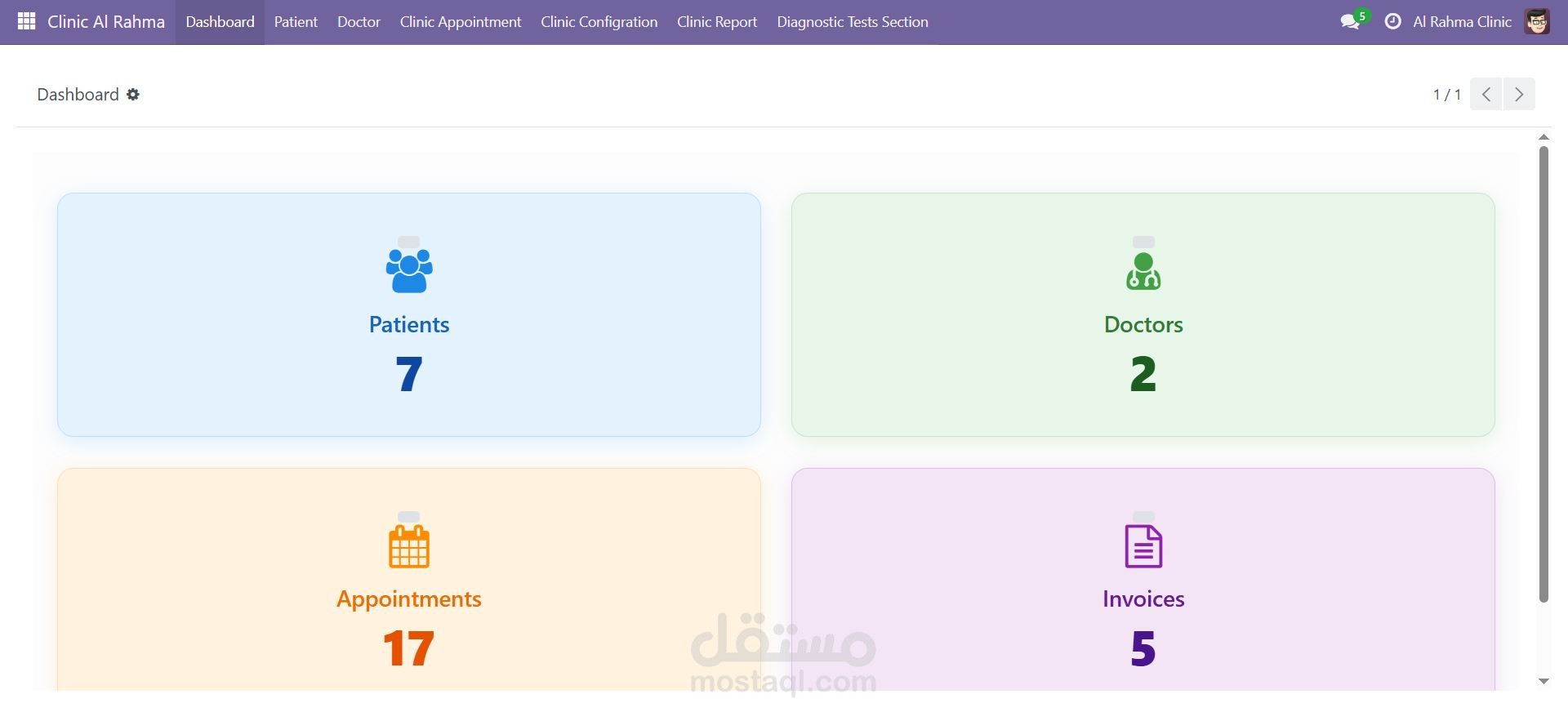Go to previous record arrow

click(1486, 94)
